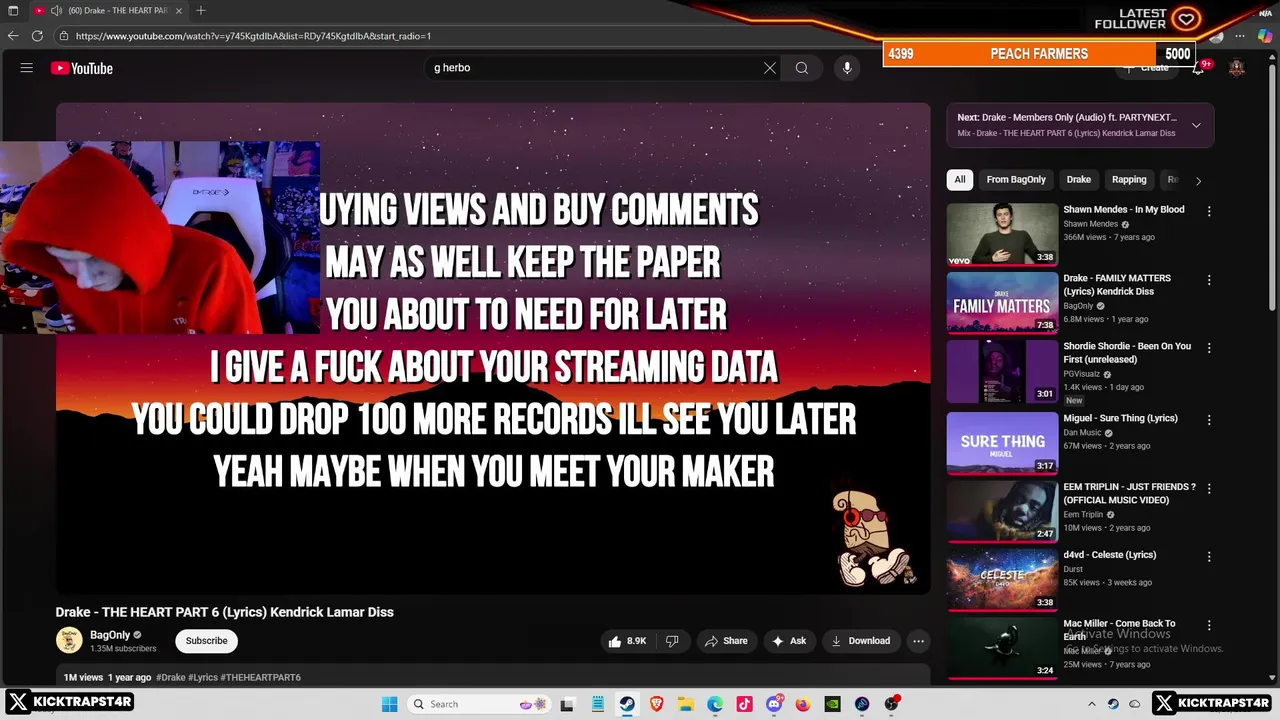Open the YouTube account avatar menu
Image resolution: width=1280 pixels, height=720 pixels.
click(x=1237, y=68)
